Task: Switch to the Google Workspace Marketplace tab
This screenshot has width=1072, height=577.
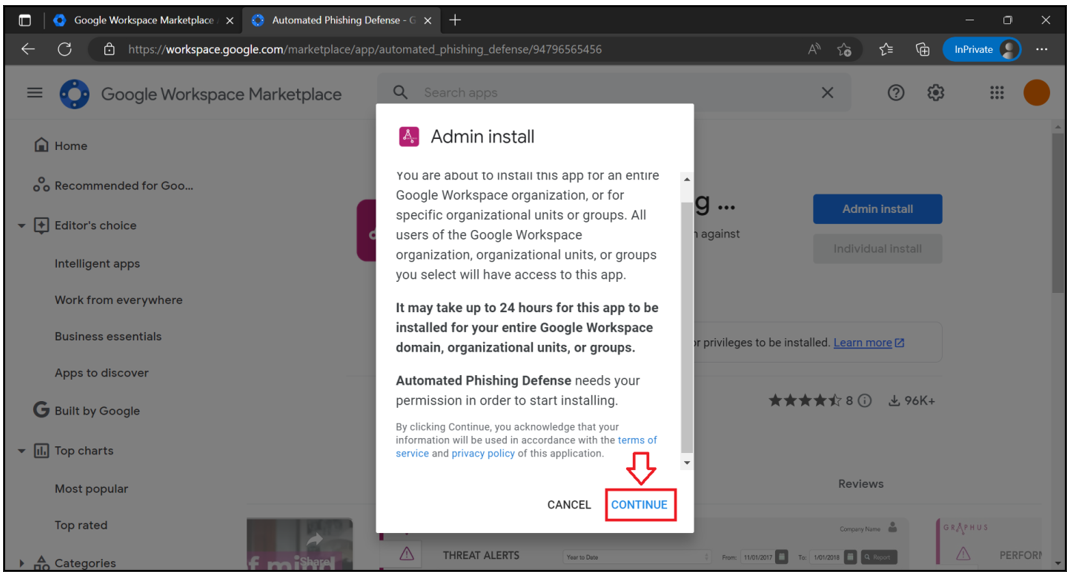Action: (x=144, y=21)
